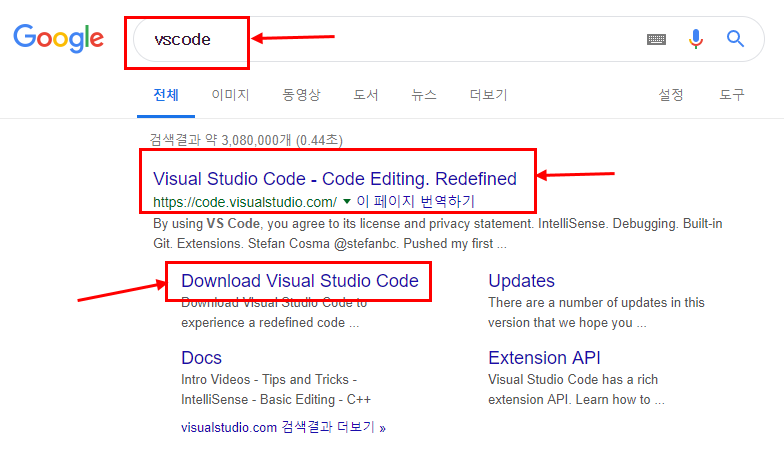The image size is (784, 449).
Task: Click snippet text starting "By using VS Code"
Action: coord(438,234)
